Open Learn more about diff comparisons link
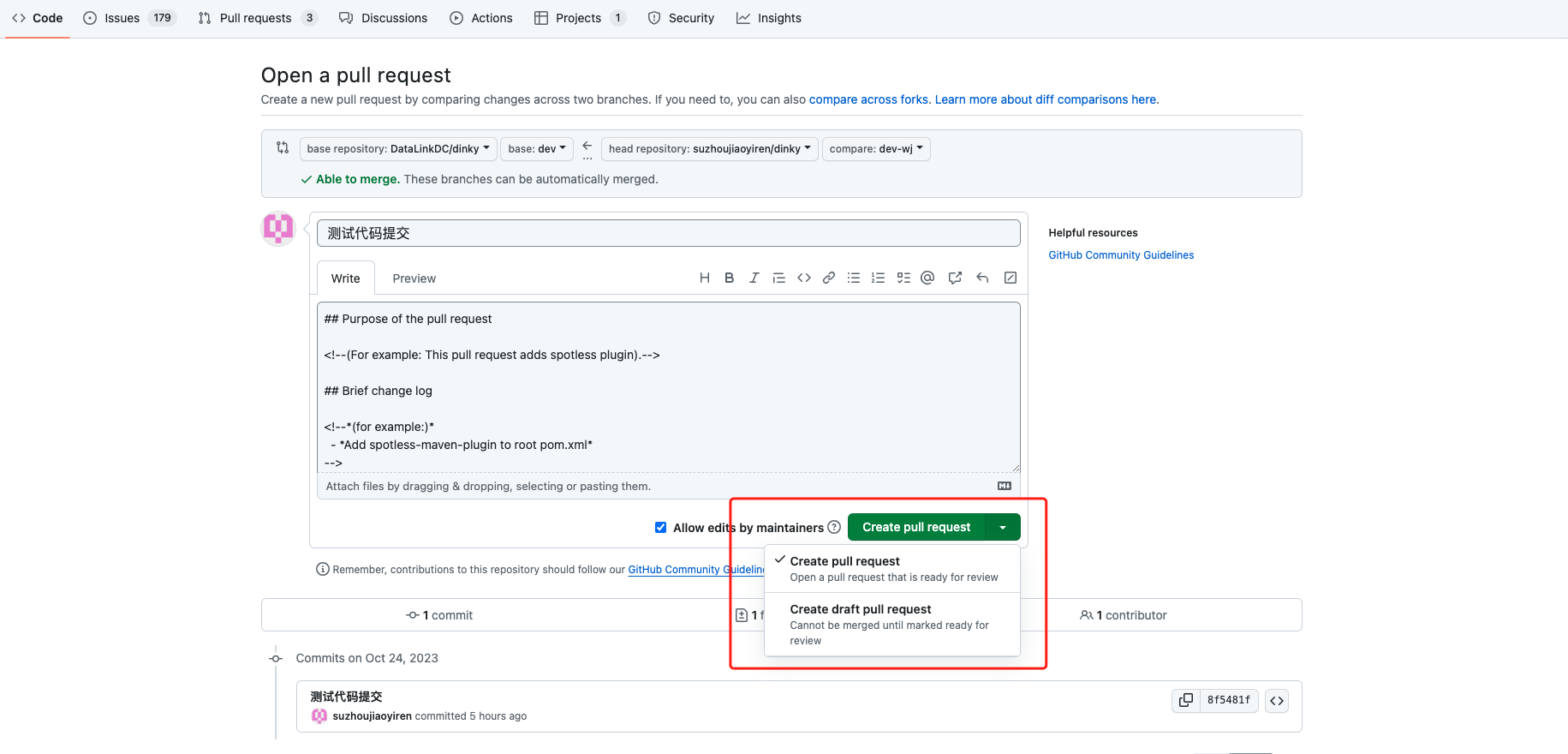Screen dimensions: 1568x754 (x=1046, y=99)
